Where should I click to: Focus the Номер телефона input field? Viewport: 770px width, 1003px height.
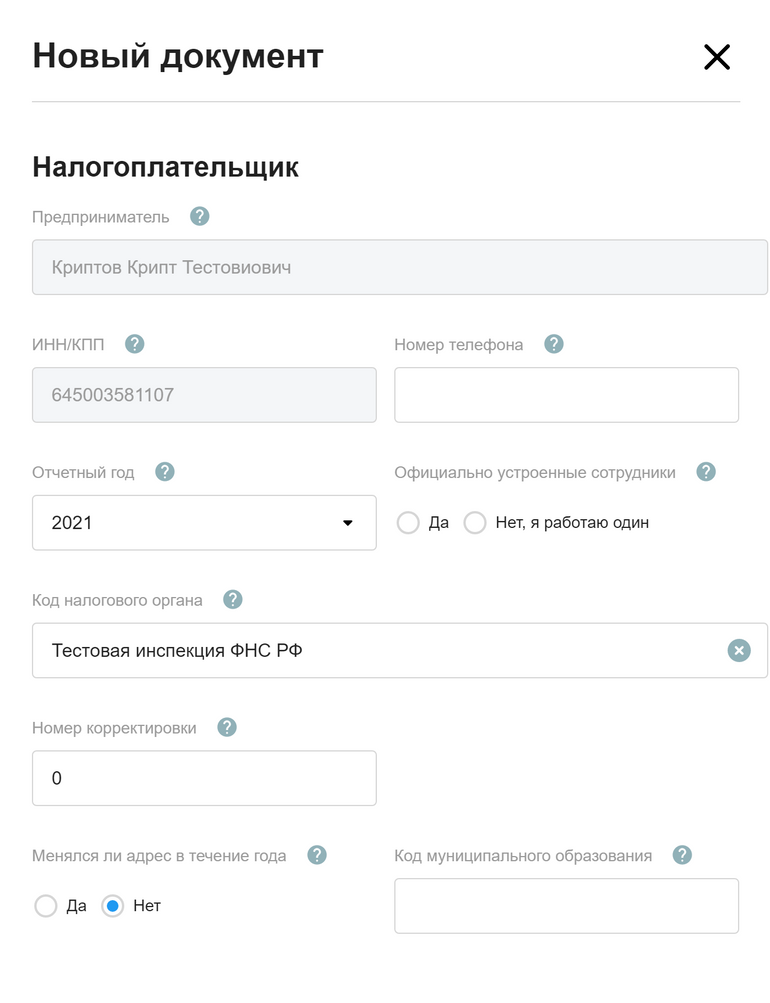pos(567,395)
